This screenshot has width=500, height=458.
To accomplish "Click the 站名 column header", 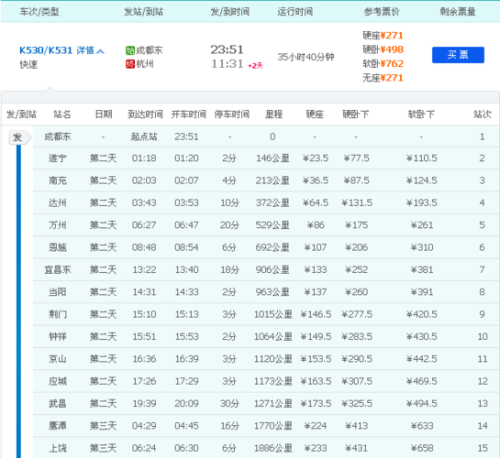I will (x=62, y=114).
